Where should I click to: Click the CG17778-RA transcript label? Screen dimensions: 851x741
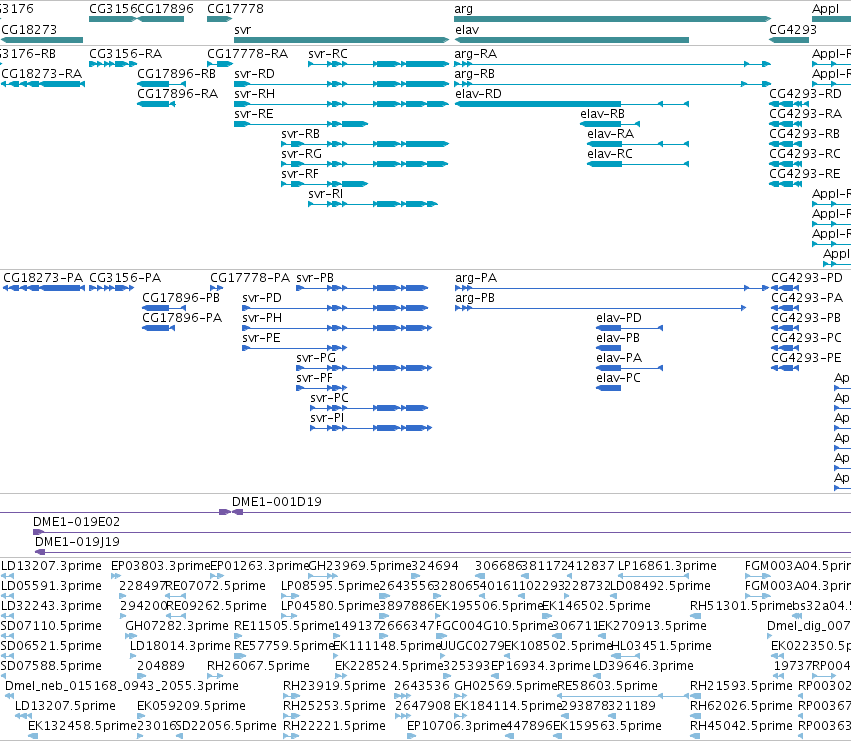click(247, 54)
